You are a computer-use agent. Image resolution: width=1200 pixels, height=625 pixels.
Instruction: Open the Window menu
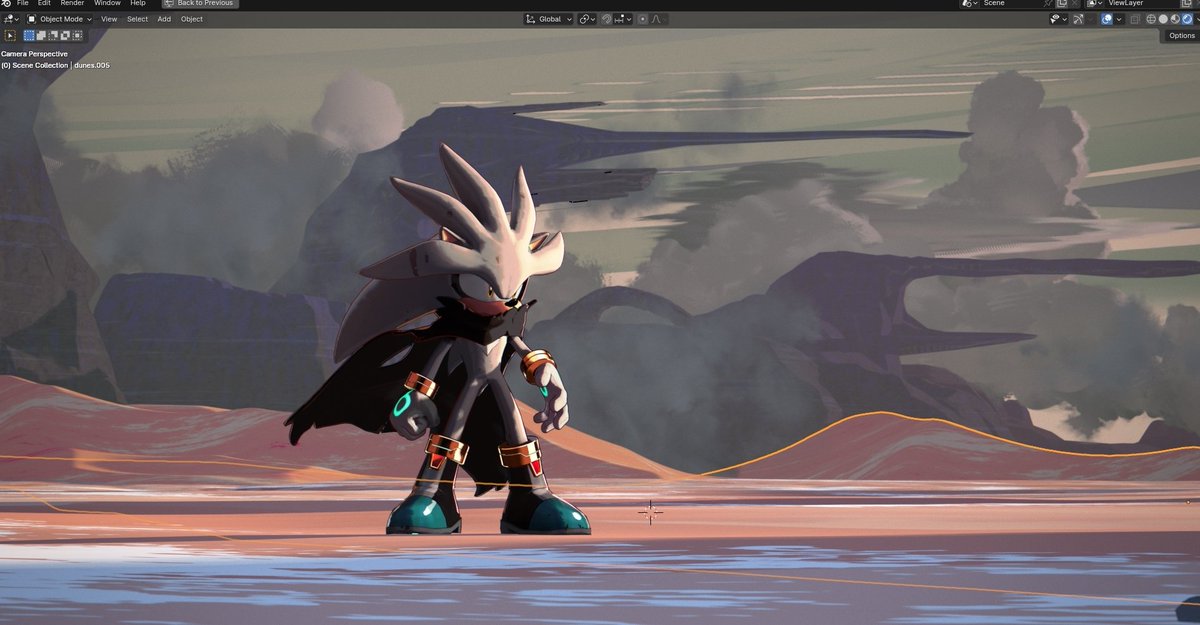107,3
